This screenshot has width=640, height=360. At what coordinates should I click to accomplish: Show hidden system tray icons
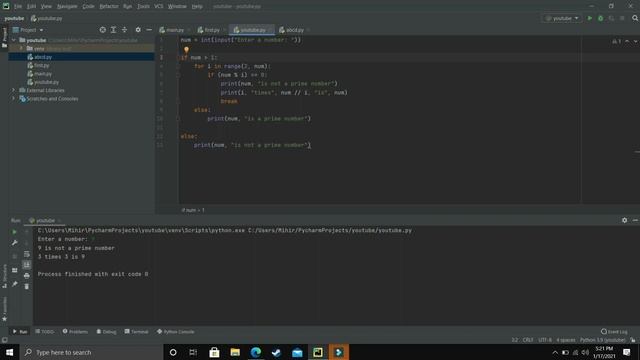(555, 352)
